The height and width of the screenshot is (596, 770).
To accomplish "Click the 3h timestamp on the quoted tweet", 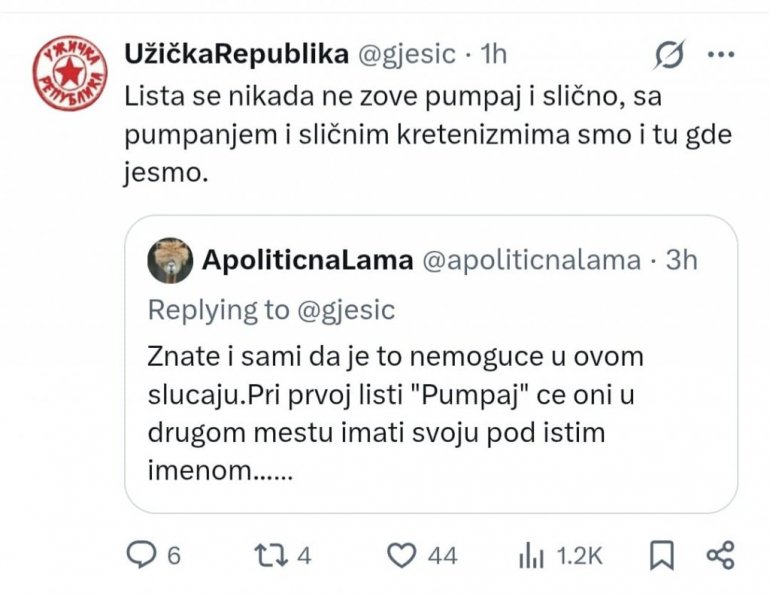I will pyautogui.click(x=681, y=261).
